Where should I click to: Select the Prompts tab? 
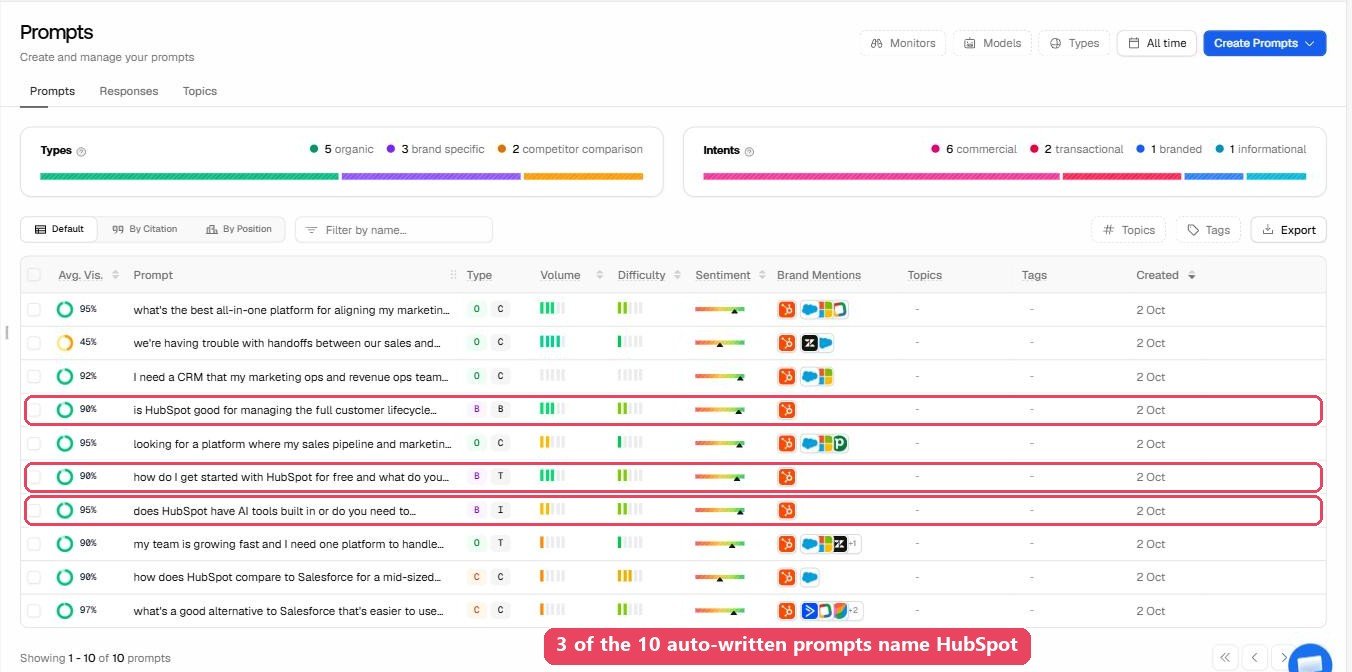pos(52,91)
